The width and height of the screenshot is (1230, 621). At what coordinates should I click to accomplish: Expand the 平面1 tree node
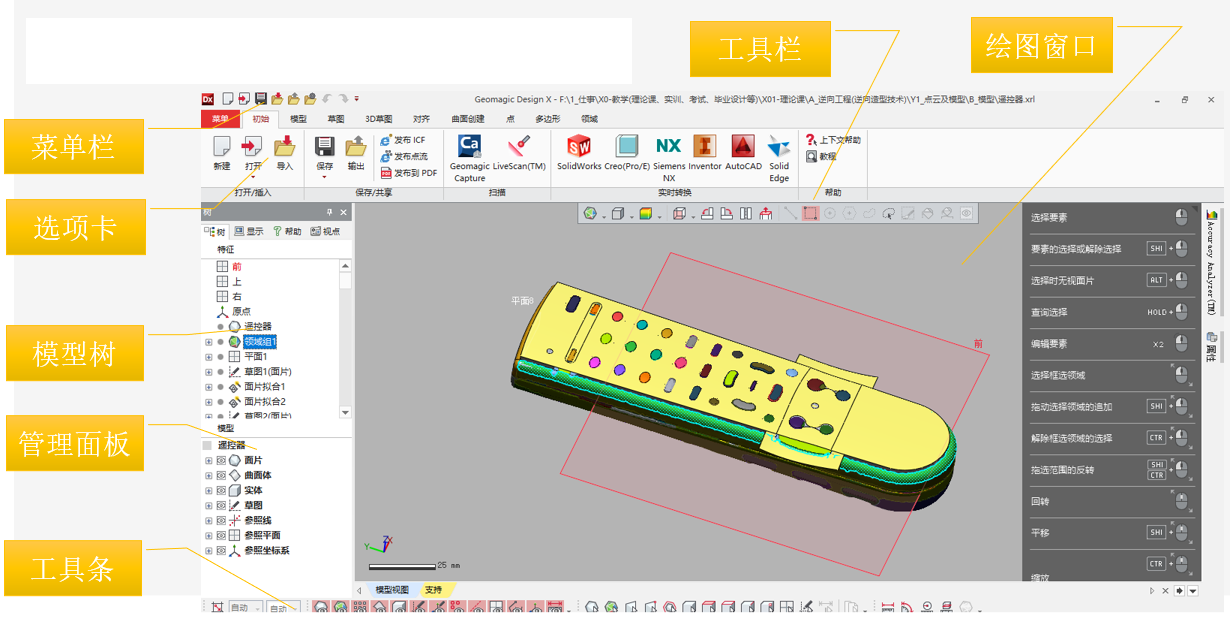[x=209, y=356]
